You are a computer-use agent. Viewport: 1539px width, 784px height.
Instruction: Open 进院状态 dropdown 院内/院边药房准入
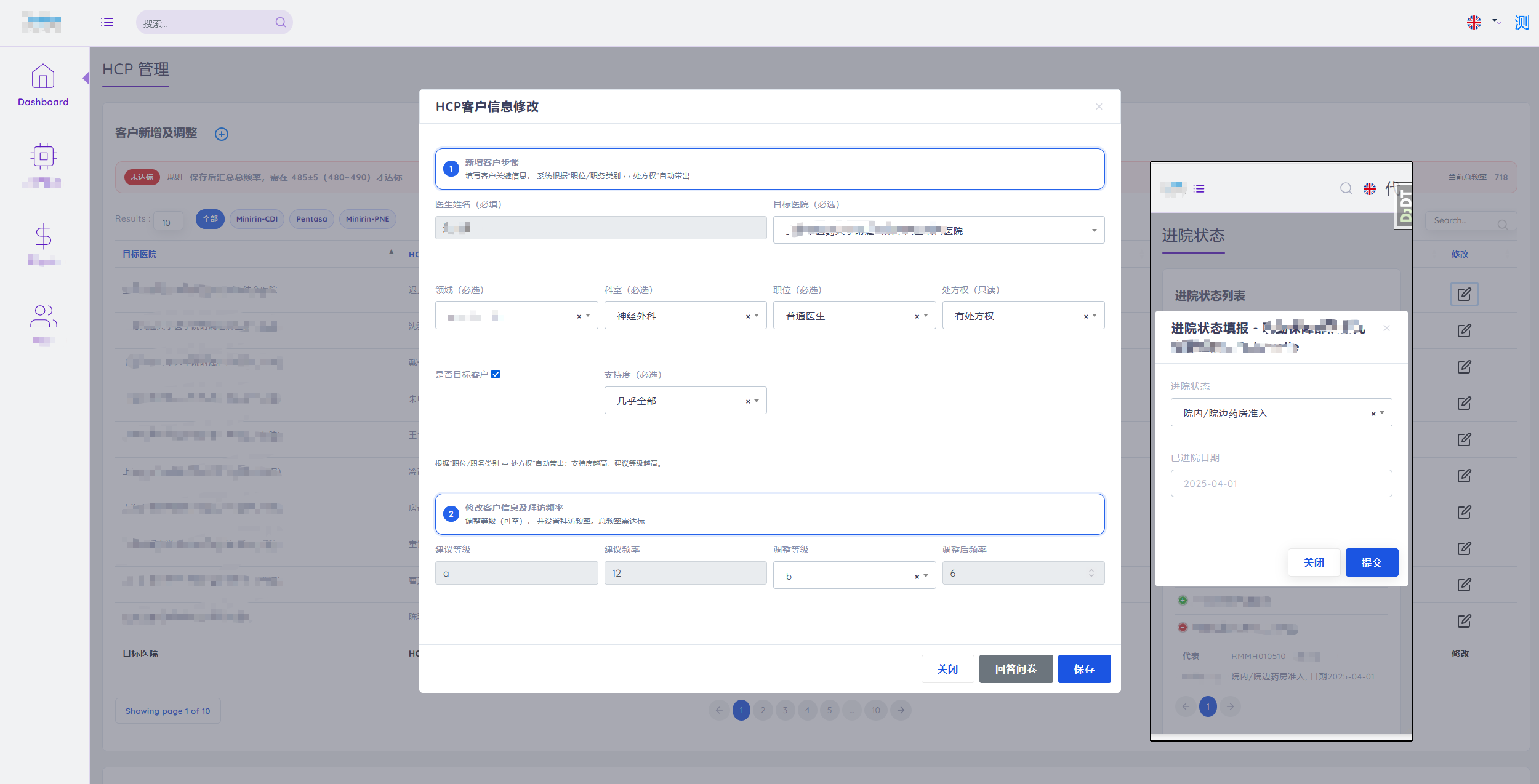(x=1281, y=413)
